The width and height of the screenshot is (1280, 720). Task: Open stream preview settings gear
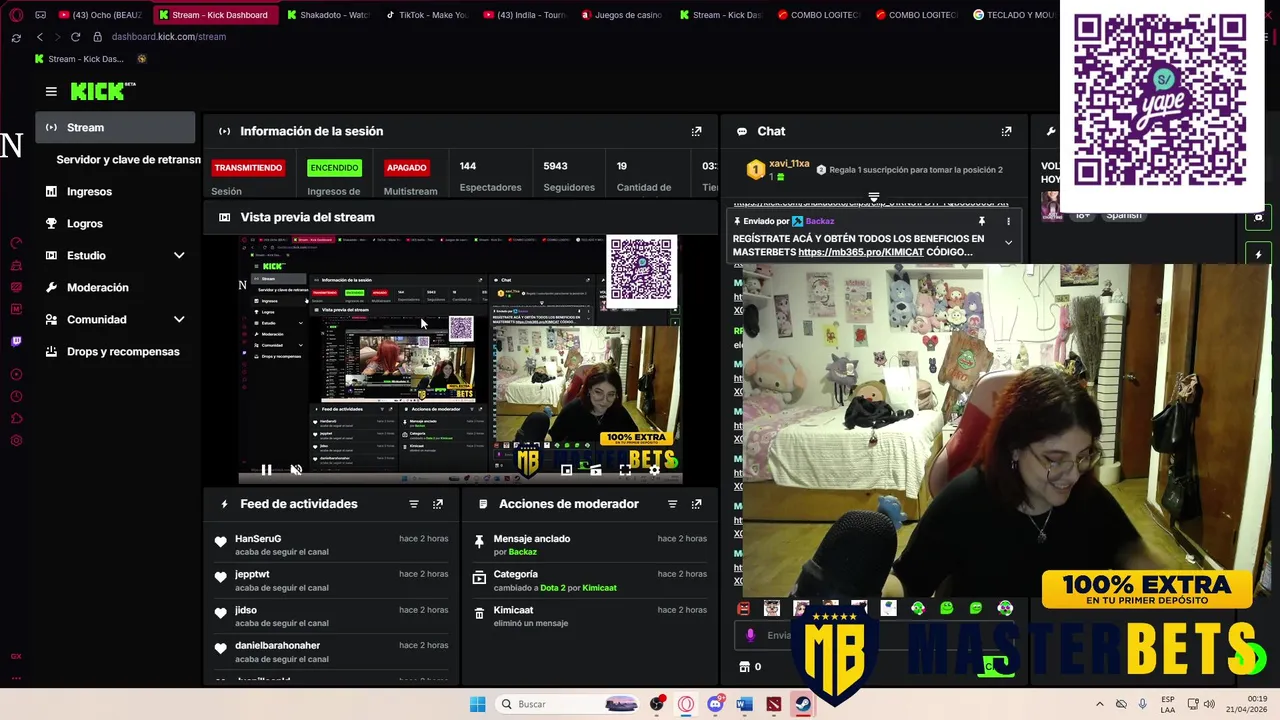point(654,469)
